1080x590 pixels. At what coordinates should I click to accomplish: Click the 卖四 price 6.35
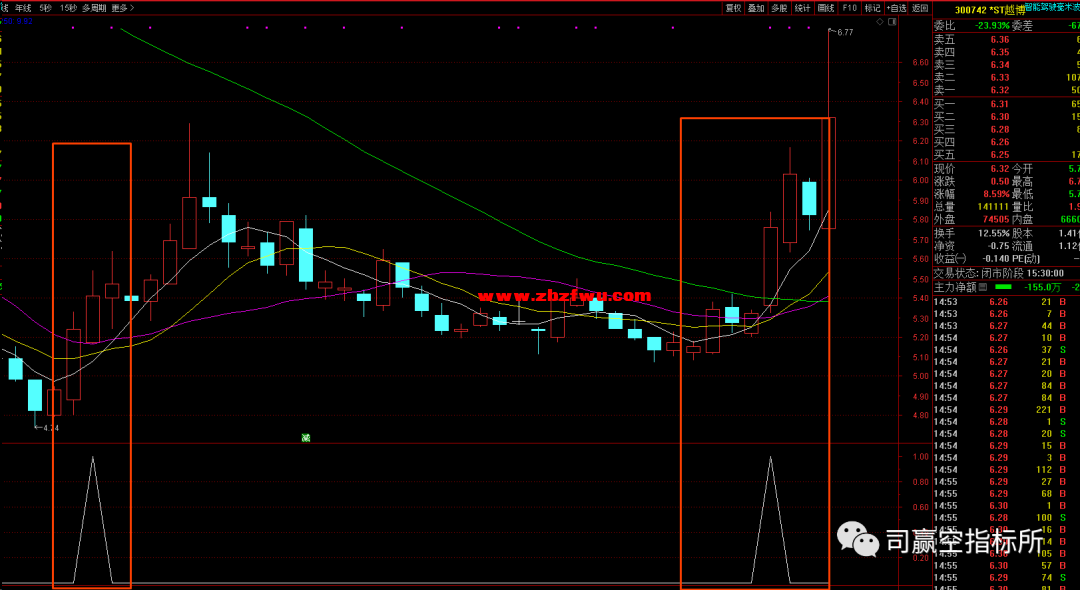999,52
